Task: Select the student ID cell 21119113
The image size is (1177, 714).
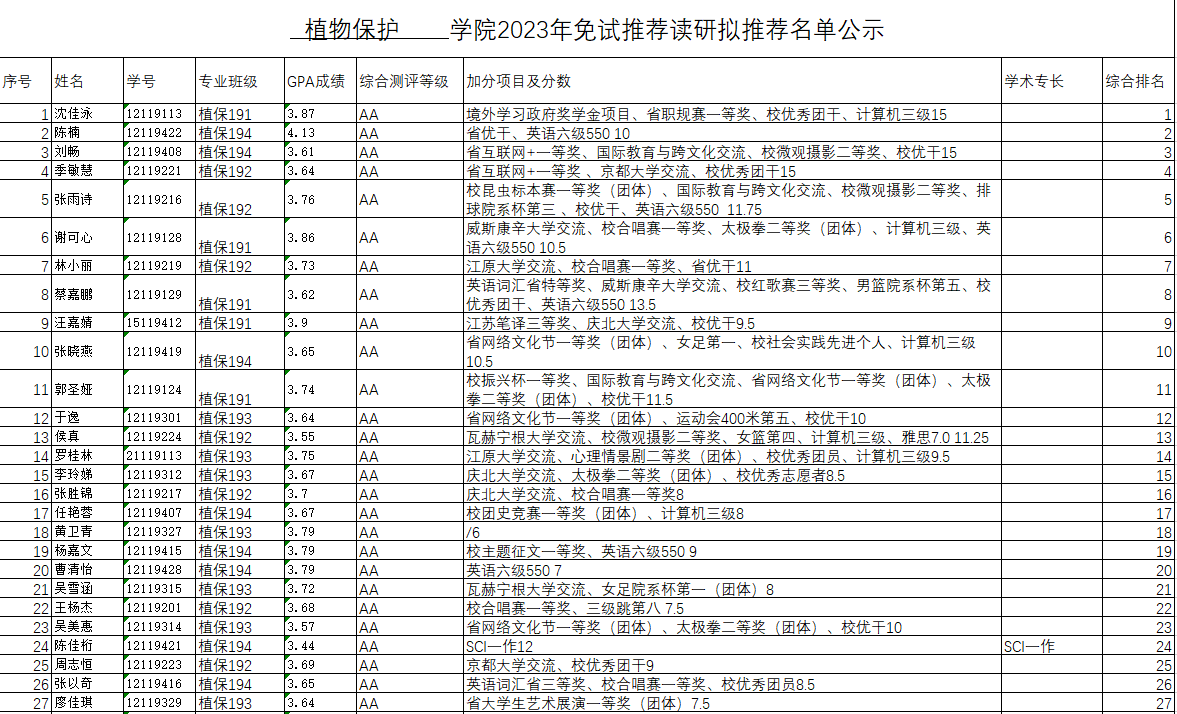Action: [x=159, y=456]
